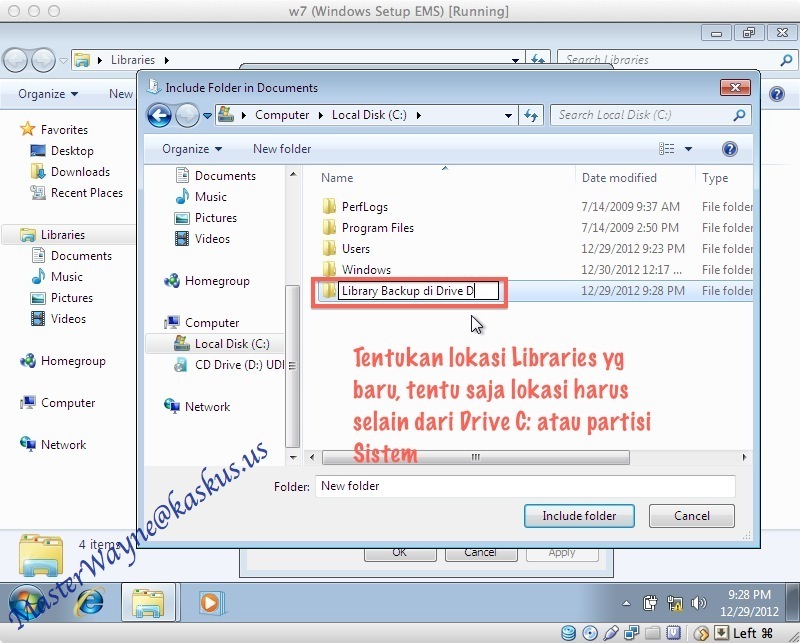Open help icon in Libraries window toolbar
Image resolution: width=800 pixels, height=643 pixels.
(777, 94)
